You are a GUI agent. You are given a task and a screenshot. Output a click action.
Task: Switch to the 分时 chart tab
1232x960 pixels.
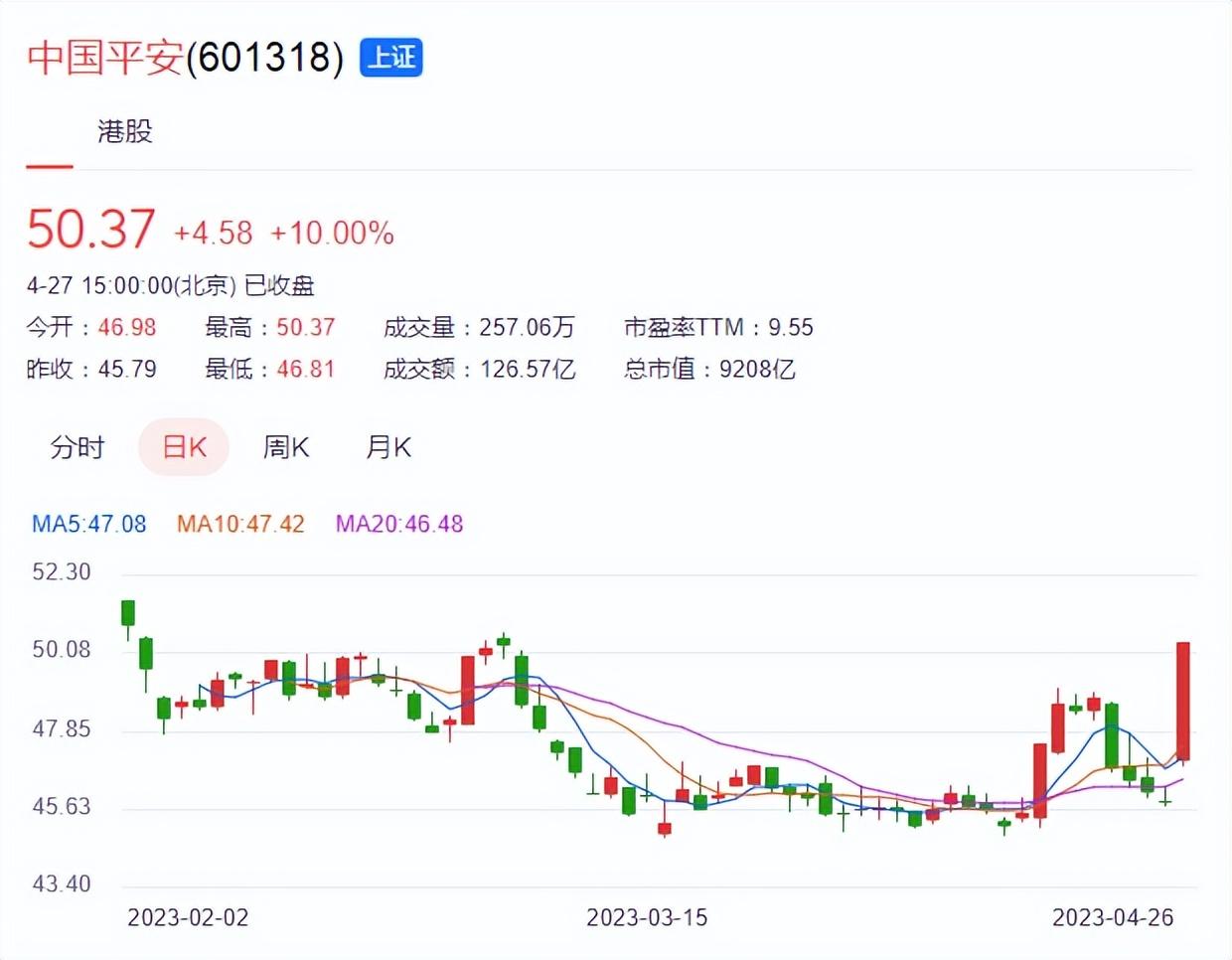click(x=77, y=447)
